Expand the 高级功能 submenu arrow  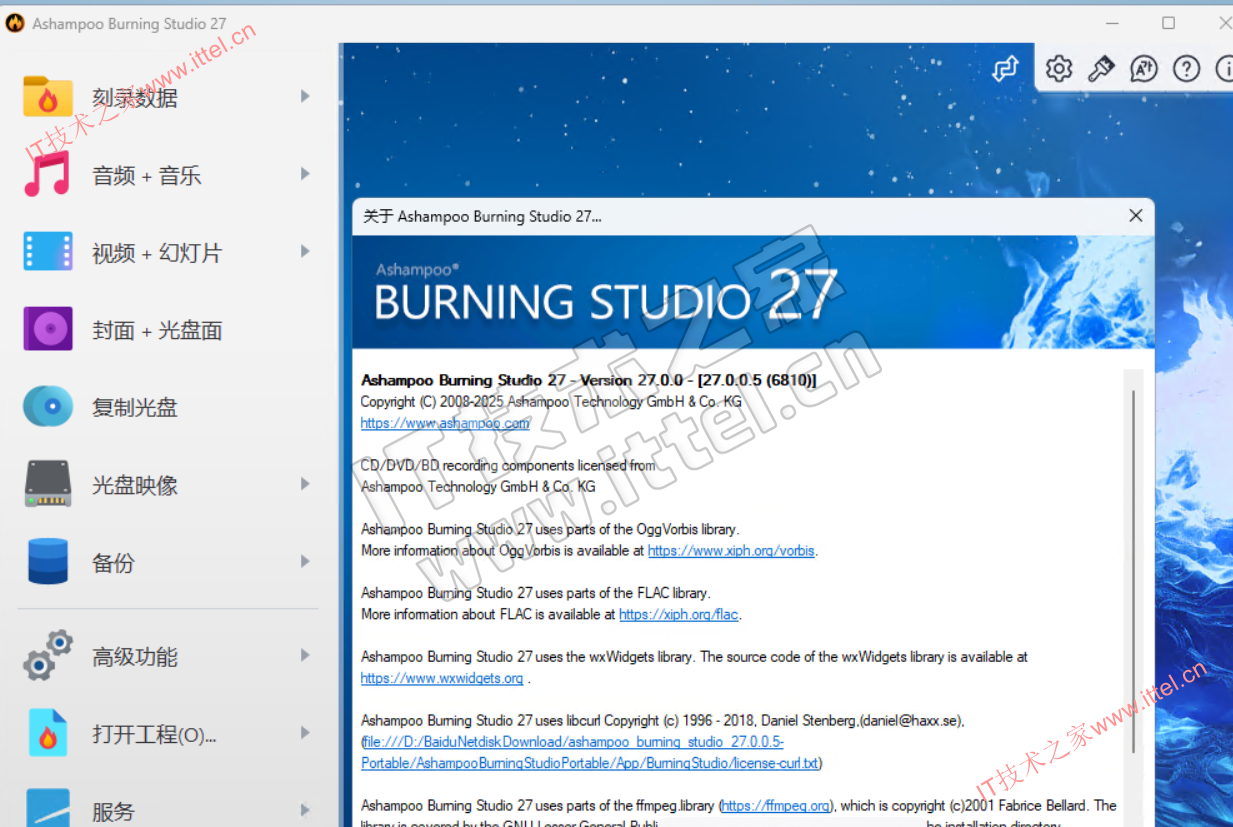[x=305, y=656]
